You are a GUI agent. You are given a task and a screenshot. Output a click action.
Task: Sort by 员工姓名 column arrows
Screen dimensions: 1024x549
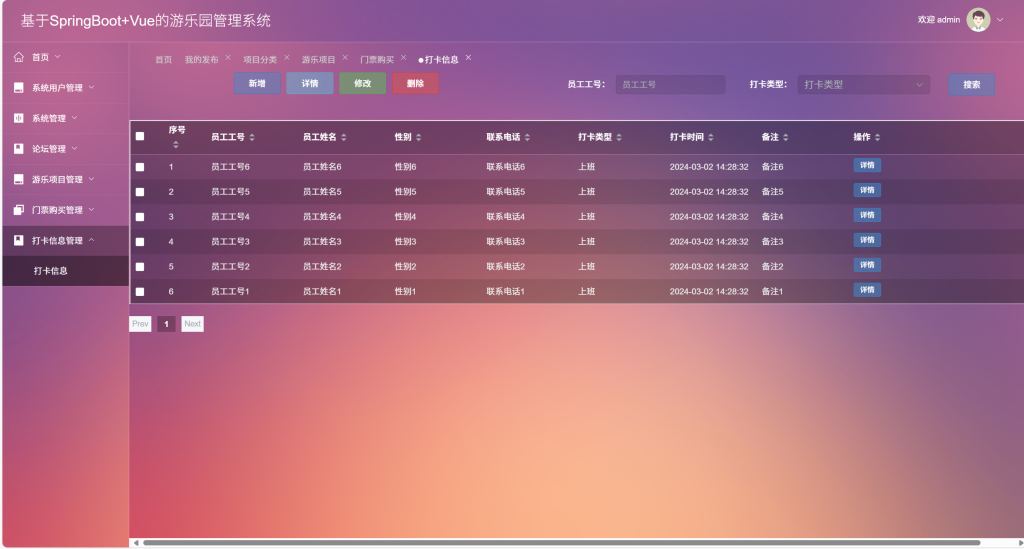tap(344, 137)
